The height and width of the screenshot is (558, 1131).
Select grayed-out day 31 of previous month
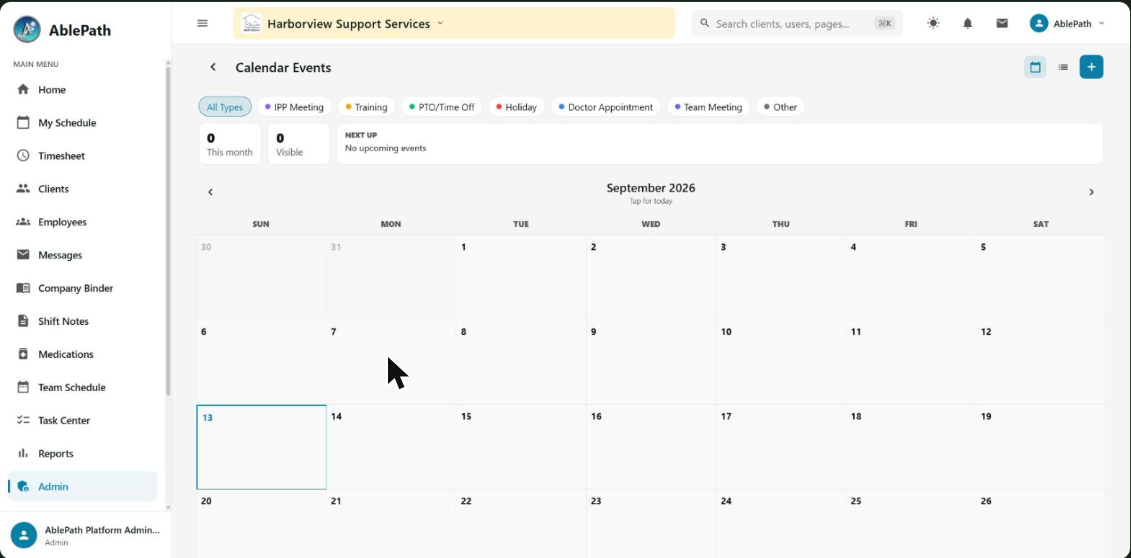coord(391,278)
